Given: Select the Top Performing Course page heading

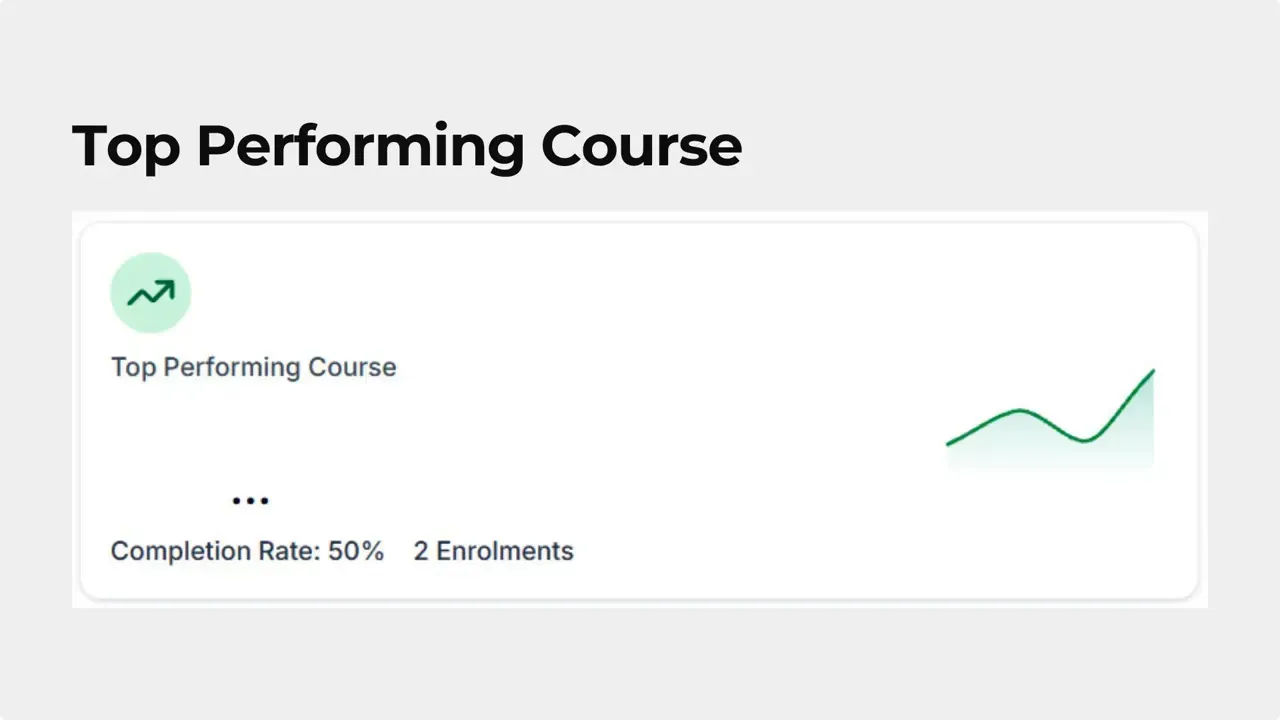Looking at the screenshot, I should 406,145.
